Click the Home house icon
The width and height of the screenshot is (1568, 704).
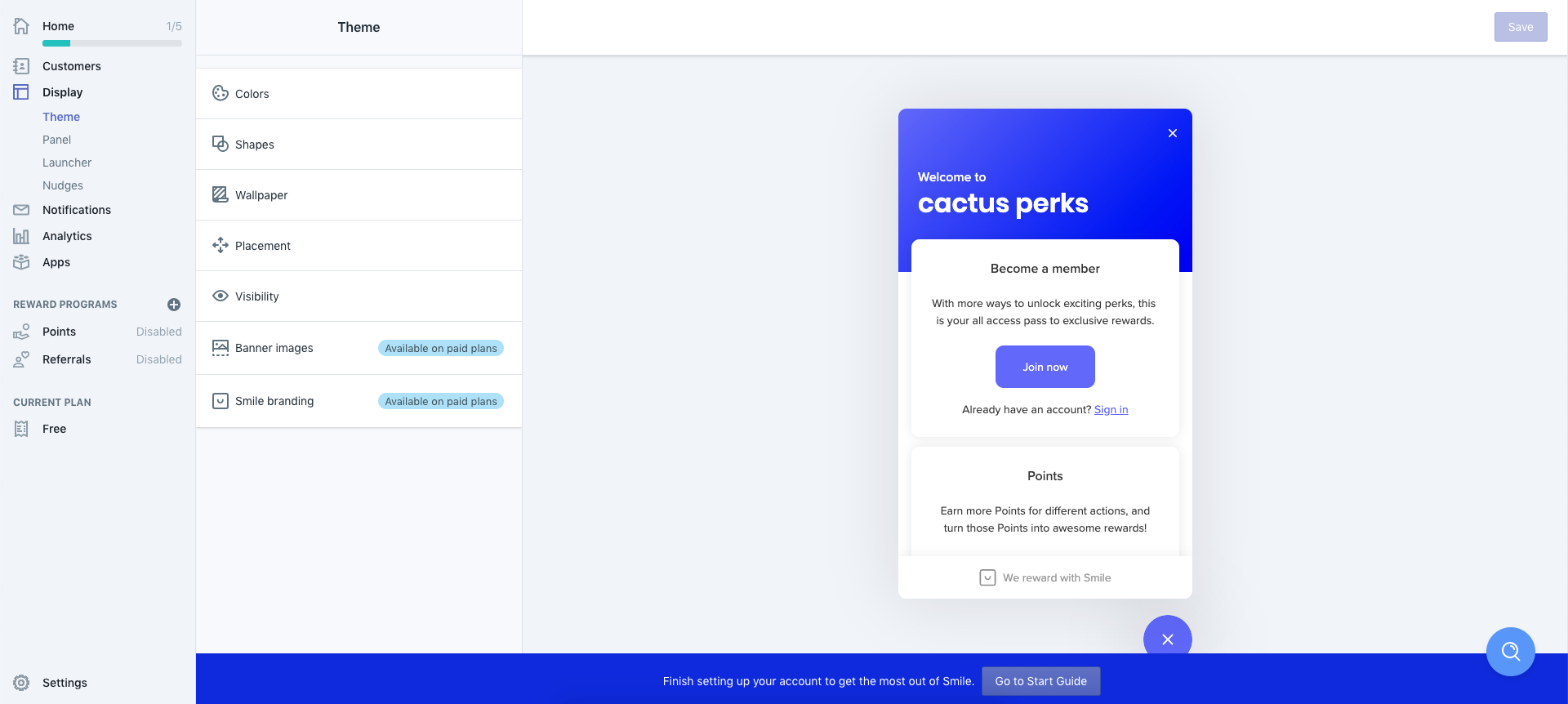(x=21, y=26)
